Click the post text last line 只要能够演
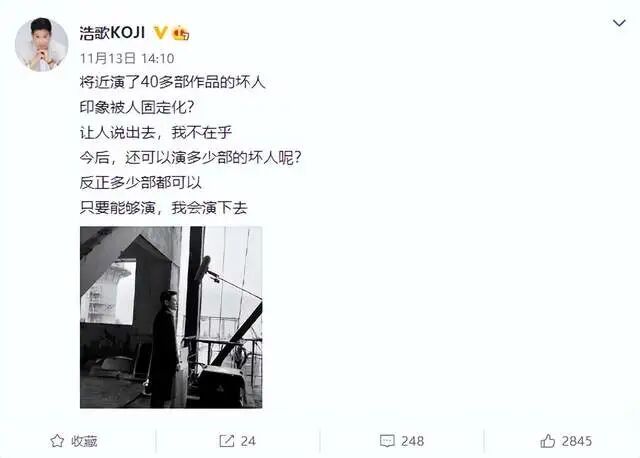This screenshot has width=640, height=458. click(164, 208)
